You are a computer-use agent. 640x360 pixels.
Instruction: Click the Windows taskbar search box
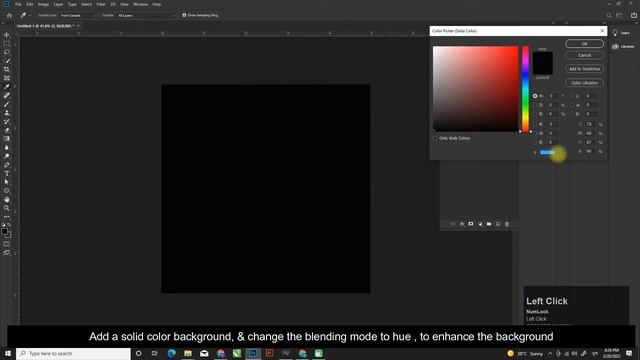coord(73,353)
